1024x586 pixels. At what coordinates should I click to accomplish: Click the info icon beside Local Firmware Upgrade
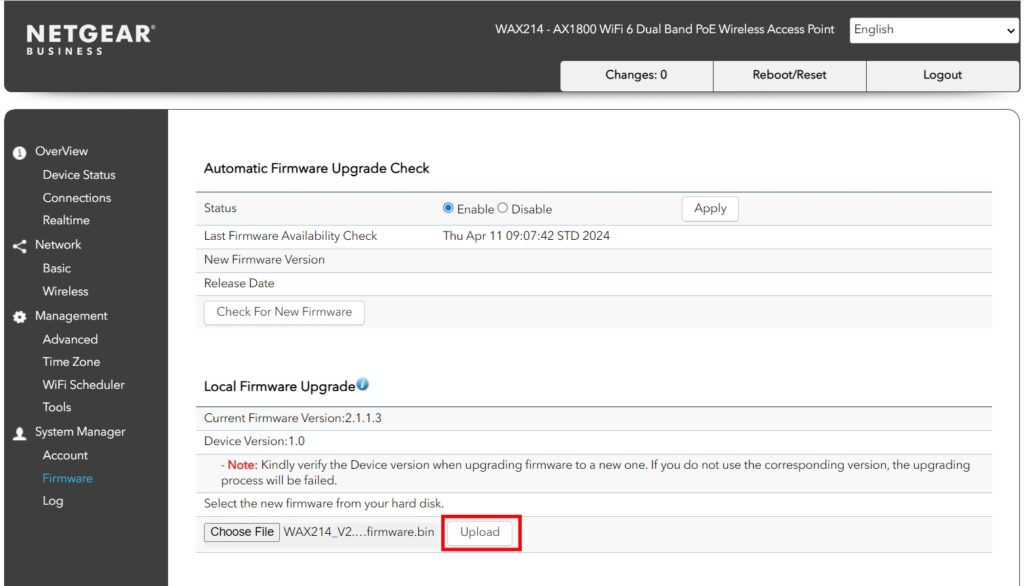click(x=363, y=385)
